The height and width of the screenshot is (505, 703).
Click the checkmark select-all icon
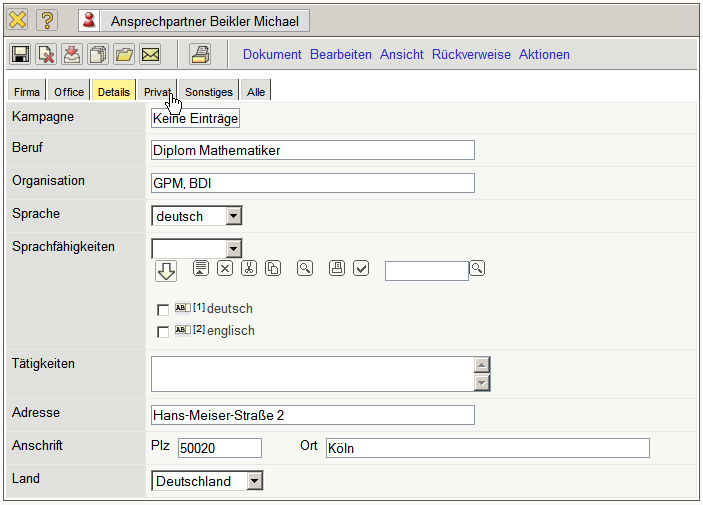(x=361, y=268)
